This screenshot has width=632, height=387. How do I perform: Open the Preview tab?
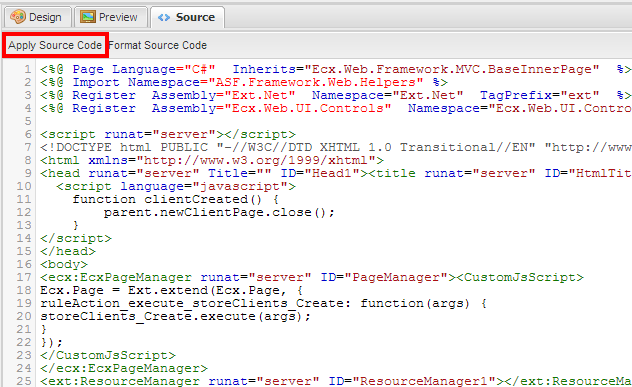coord(110,17)
